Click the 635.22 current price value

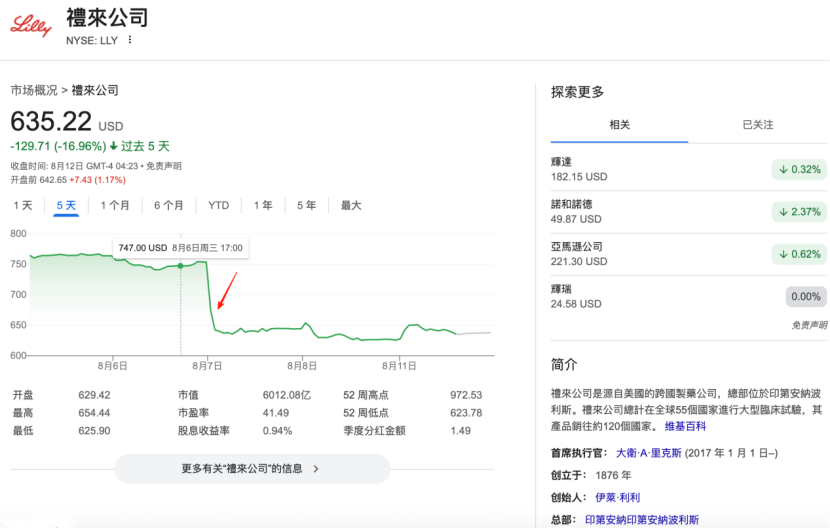click(51, 121)
